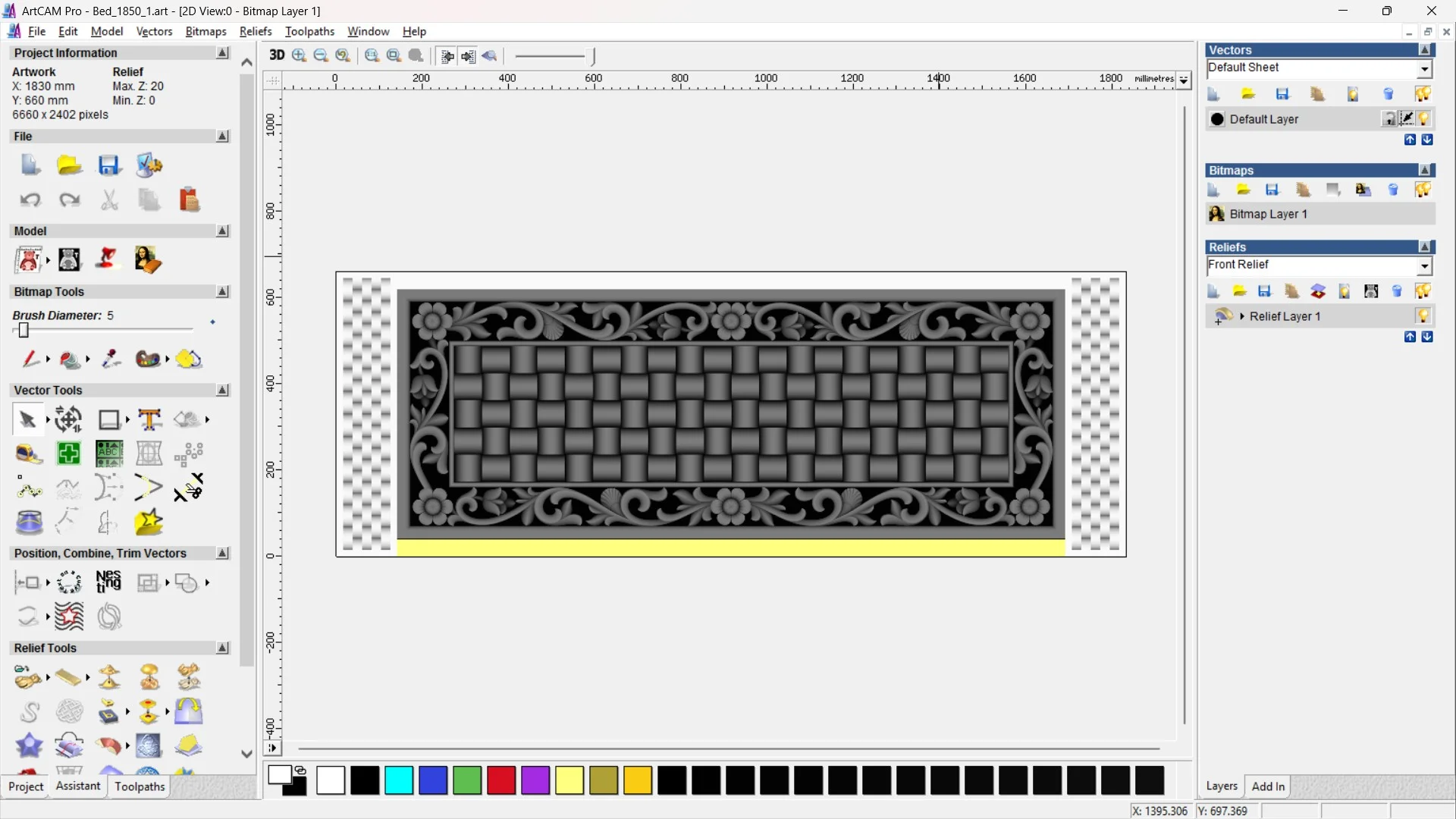Select the bitmap Paint brush tool
This screenshot has height=819, width=1456.
click(x=30, y=359)
